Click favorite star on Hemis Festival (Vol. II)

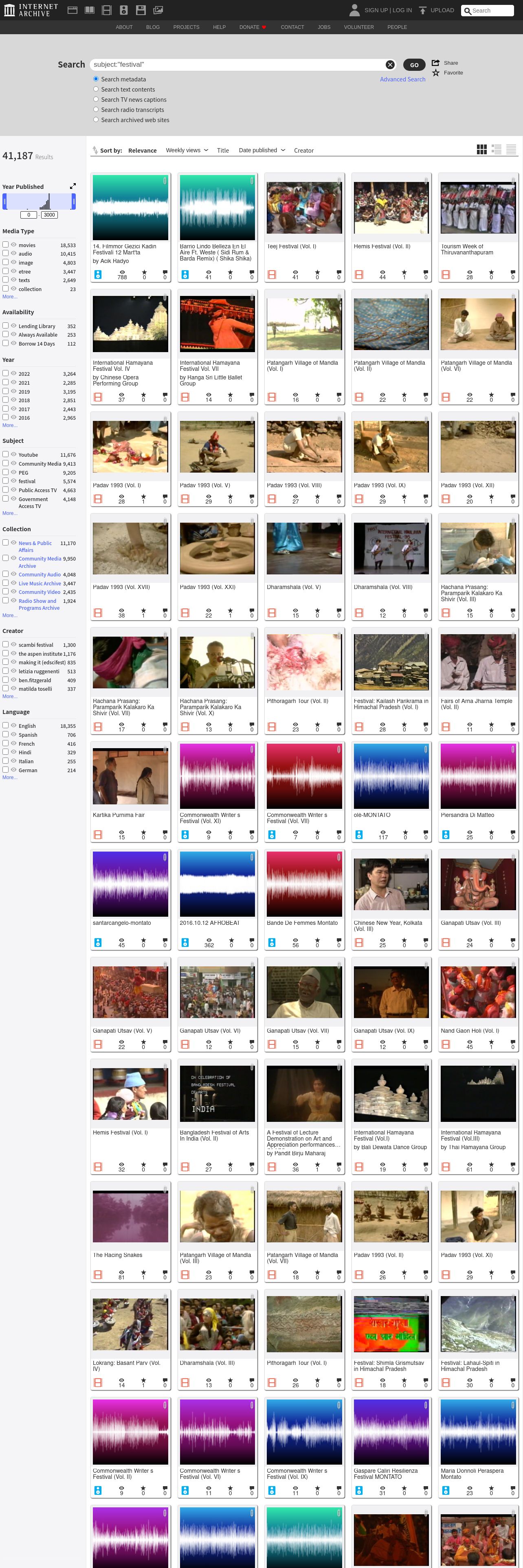[404, 273]
